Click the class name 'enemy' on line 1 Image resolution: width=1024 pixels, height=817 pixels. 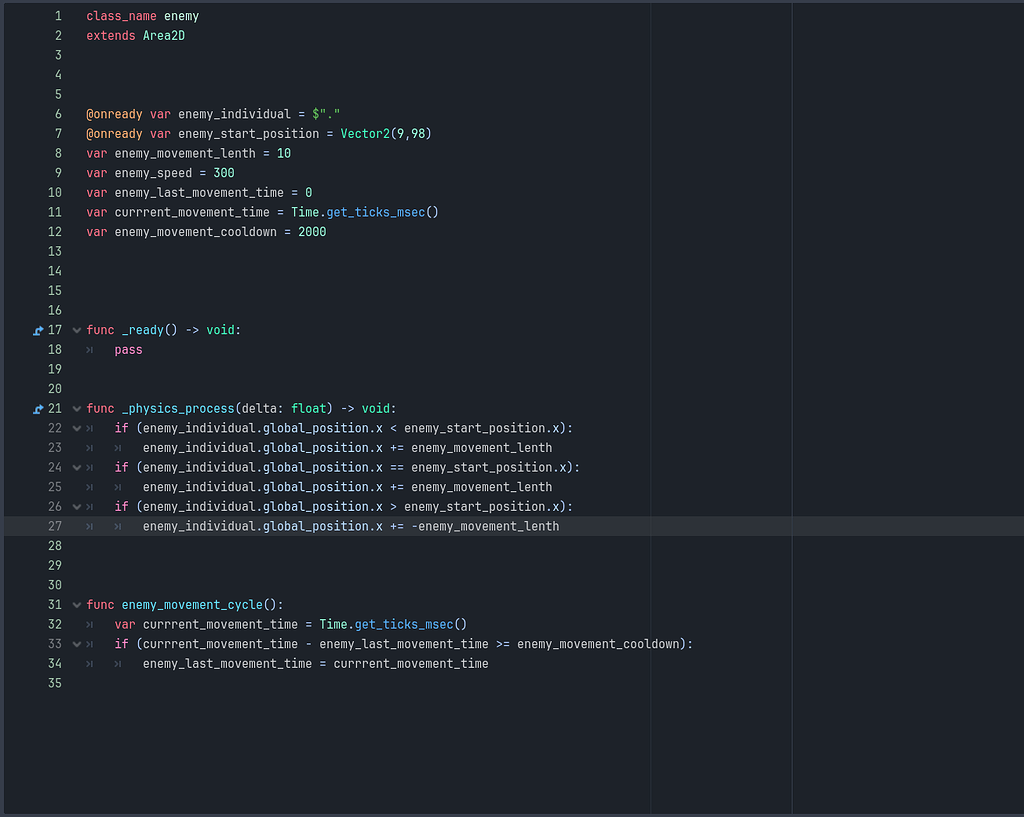click(x=182, y=16)
